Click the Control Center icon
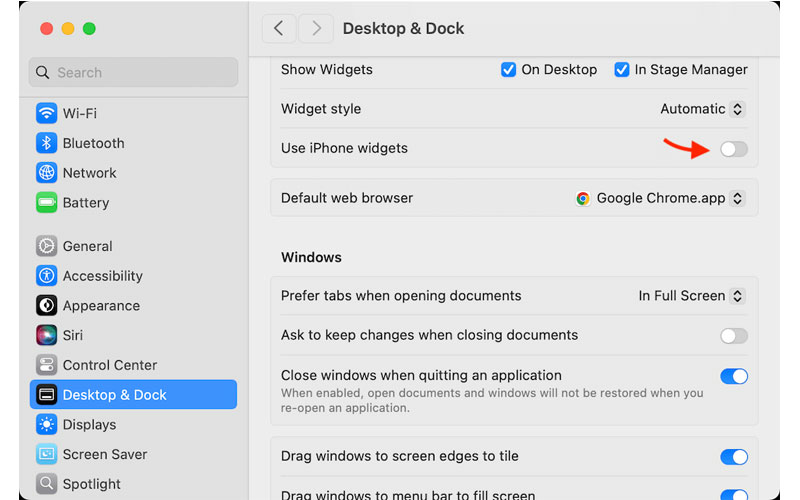800x500 pixels. (46, 365)
